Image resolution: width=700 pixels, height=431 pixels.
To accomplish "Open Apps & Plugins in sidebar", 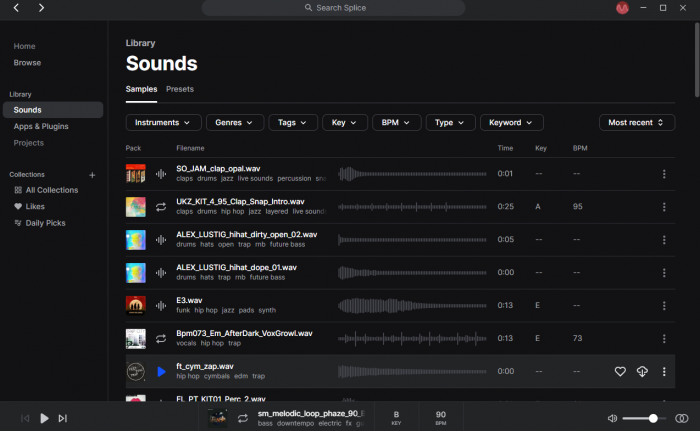I will click(x=41, y=126).
